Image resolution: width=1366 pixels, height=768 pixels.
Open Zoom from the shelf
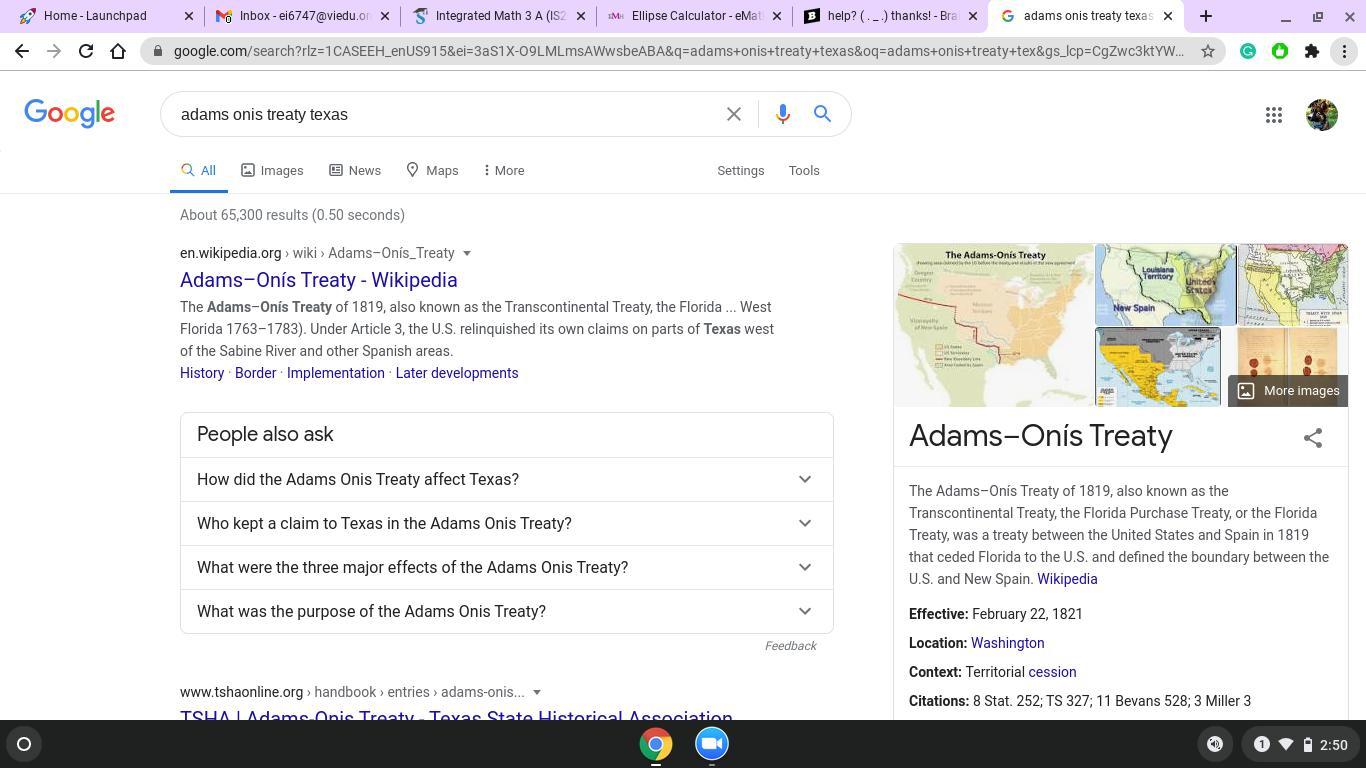(x=712, y=744)
